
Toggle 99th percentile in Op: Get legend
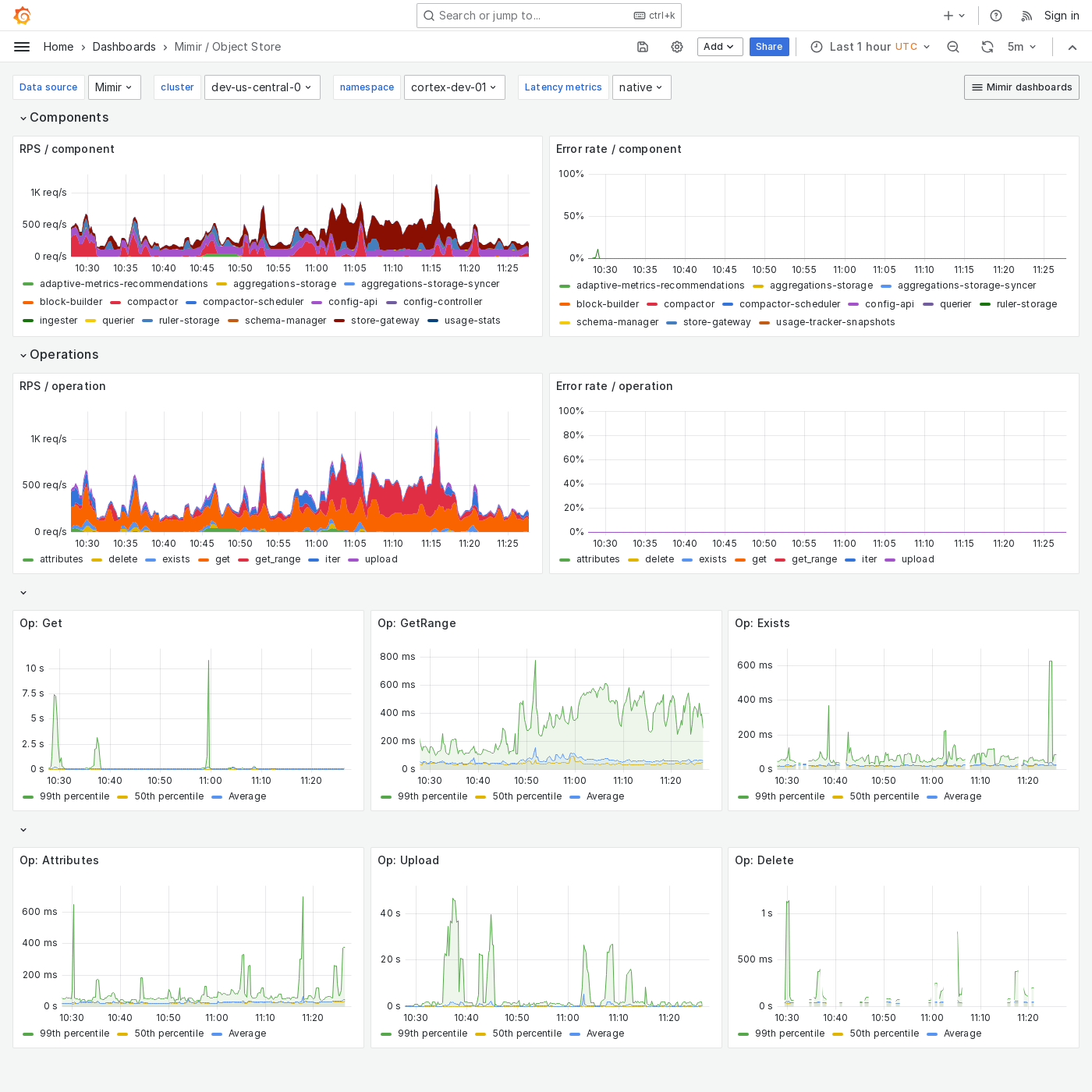click(x=75, y=796)
